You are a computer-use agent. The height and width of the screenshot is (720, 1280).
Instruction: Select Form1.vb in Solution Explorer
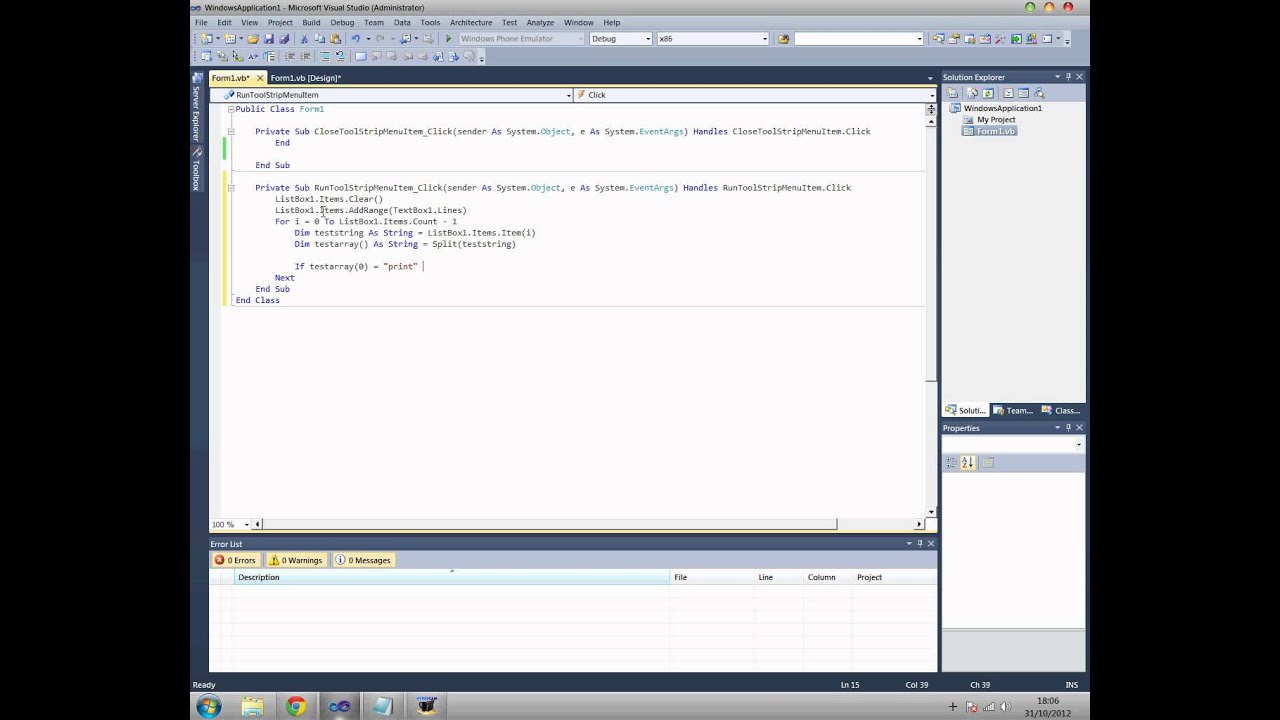pyautogui.click(x=989, y=131)
